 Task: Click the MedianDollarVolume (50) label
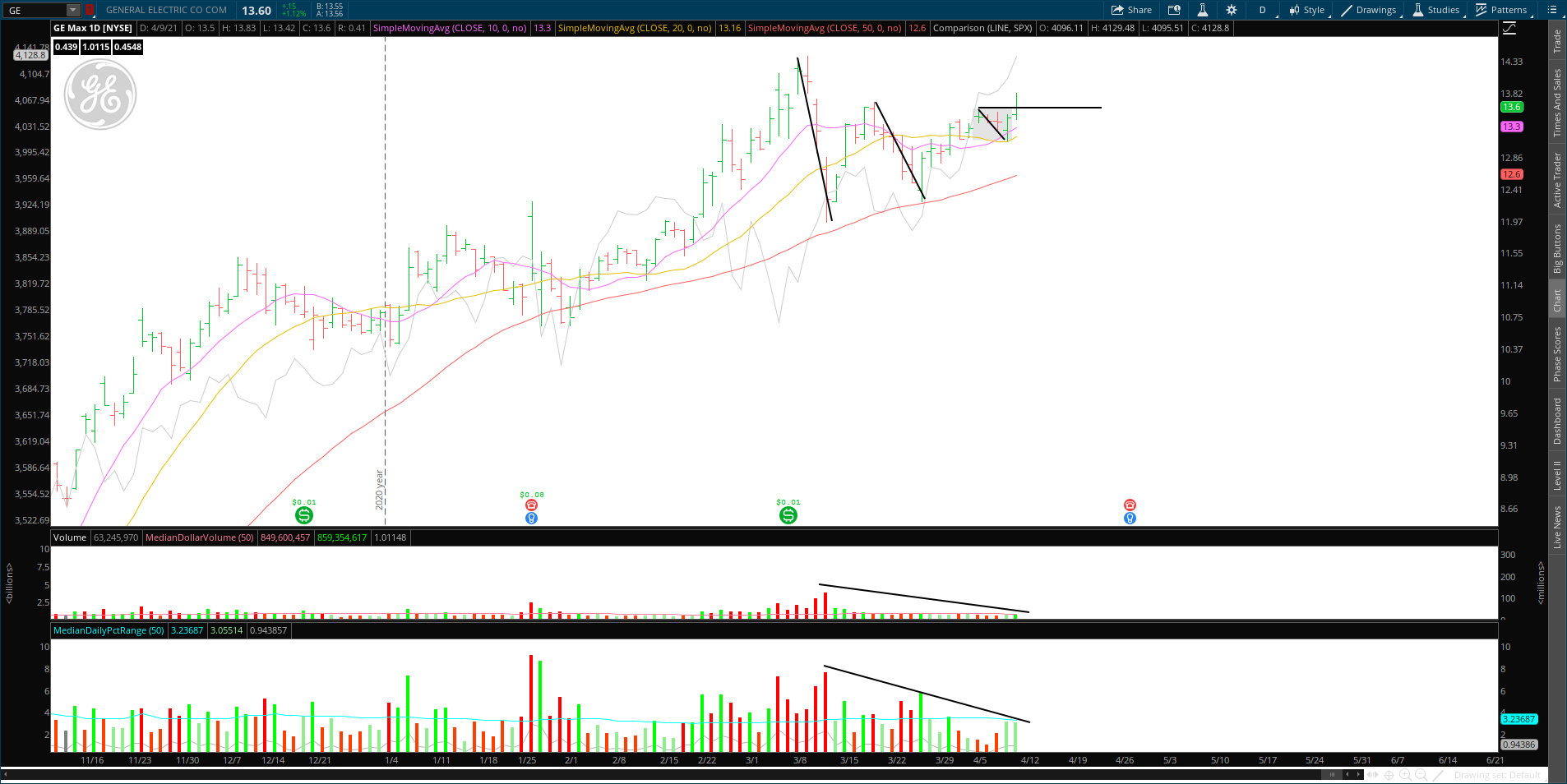(x=200, y=537)
